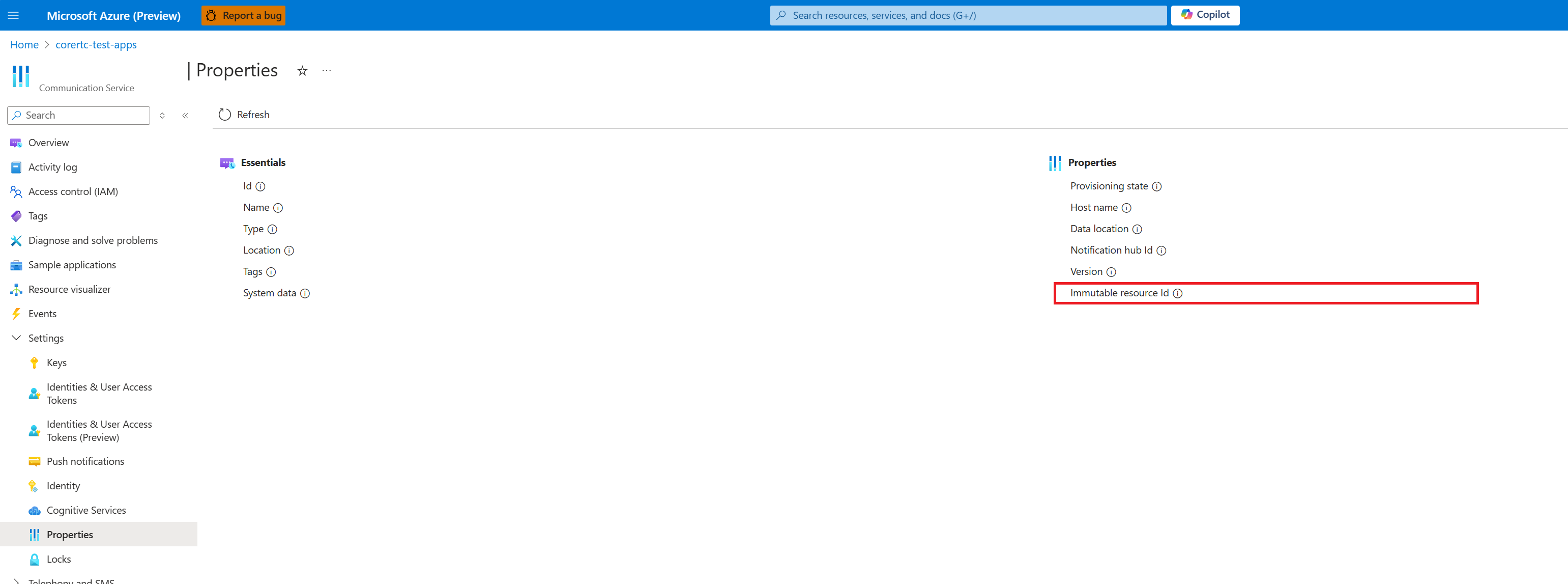Click info icon next to Provisioning state
The height and width of the screenshot is (584, 1568).
tap(1156, 186)
